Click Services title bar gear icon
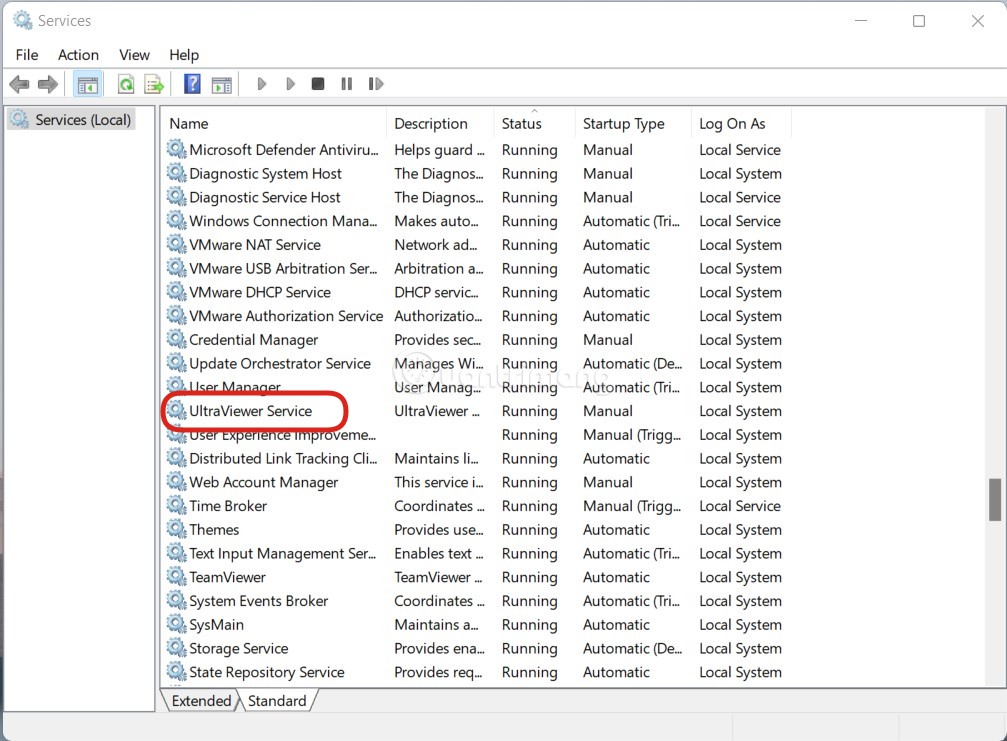This screenshot has height=741, width=1007. (x=23, y=21)
